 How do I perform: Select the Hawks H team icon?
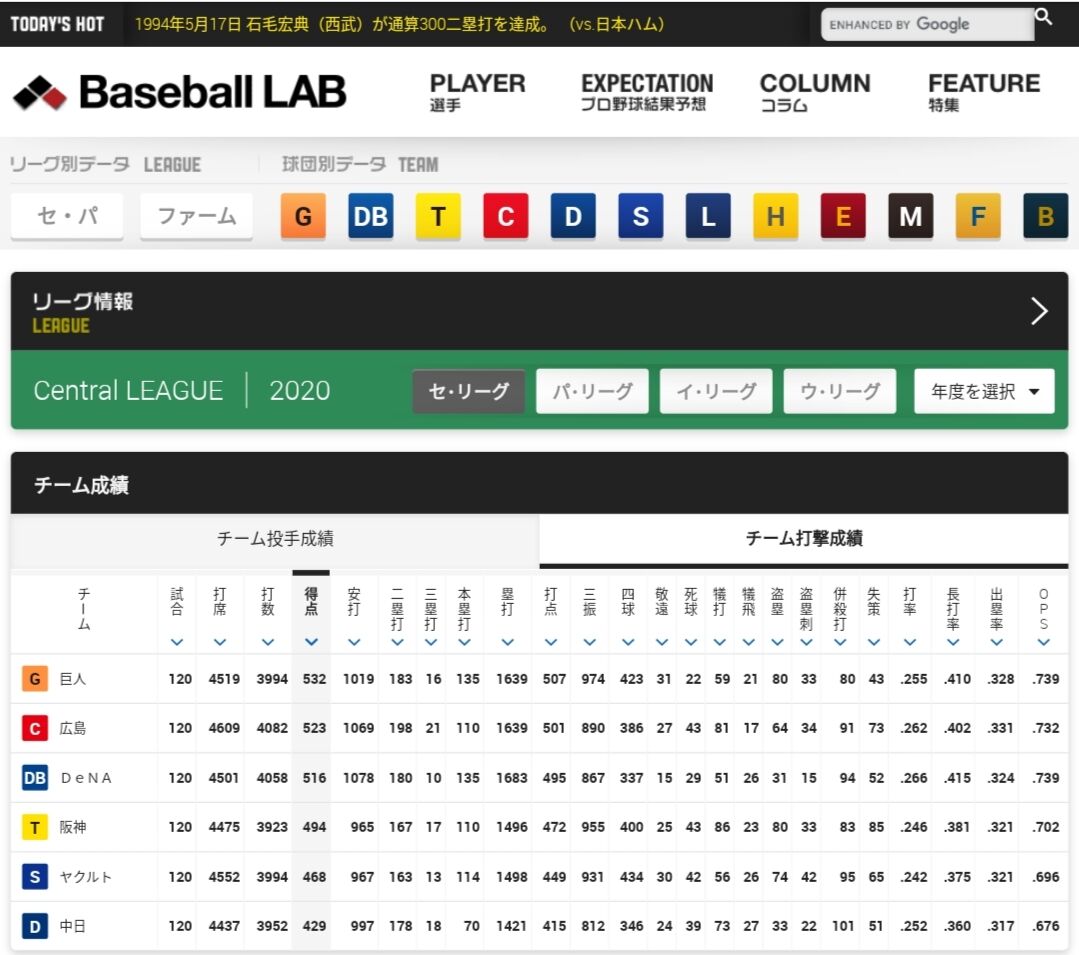point(775,216)
